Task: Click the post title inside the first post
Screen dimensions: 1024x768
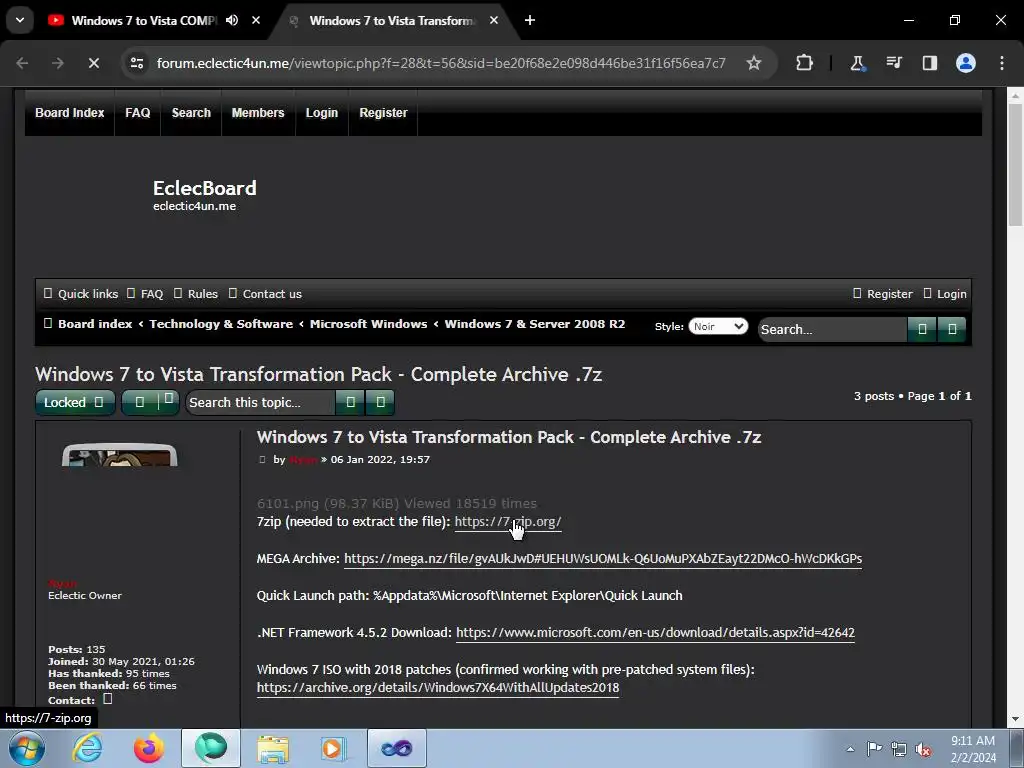Action: point(509,437)
